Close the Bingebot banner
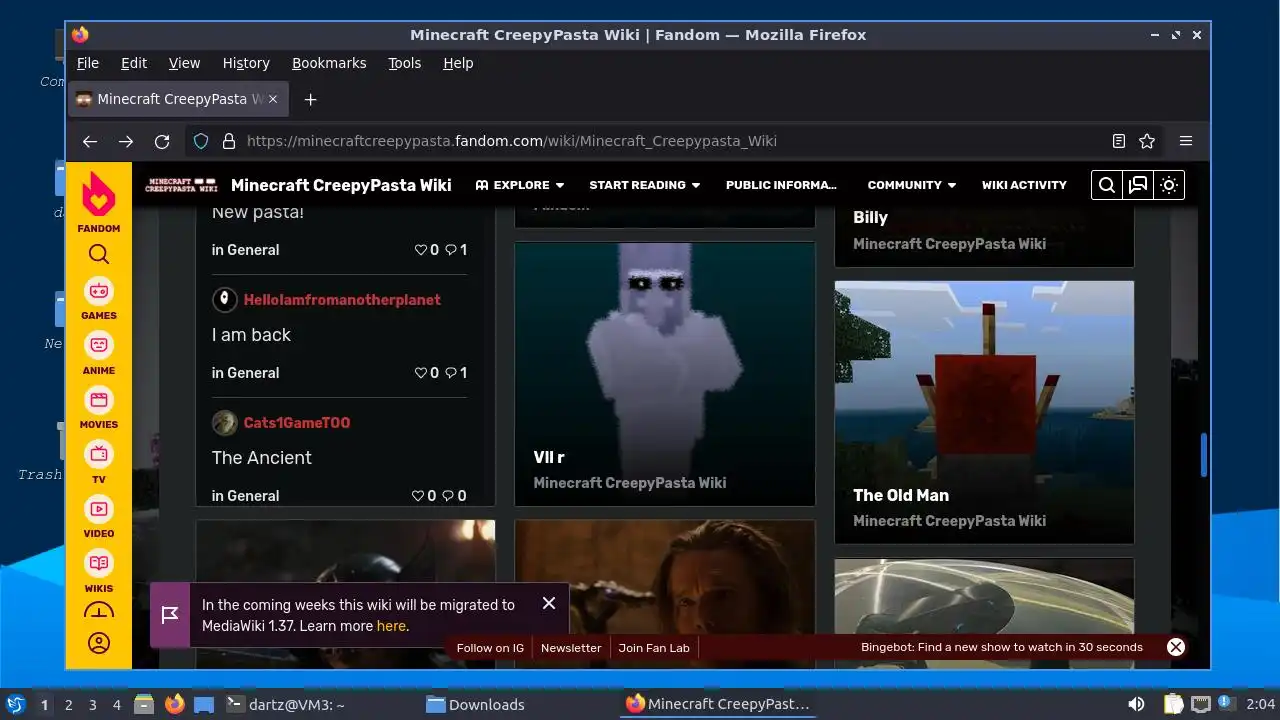Viewport: 1280px width, 720px height. point(1176,647)
